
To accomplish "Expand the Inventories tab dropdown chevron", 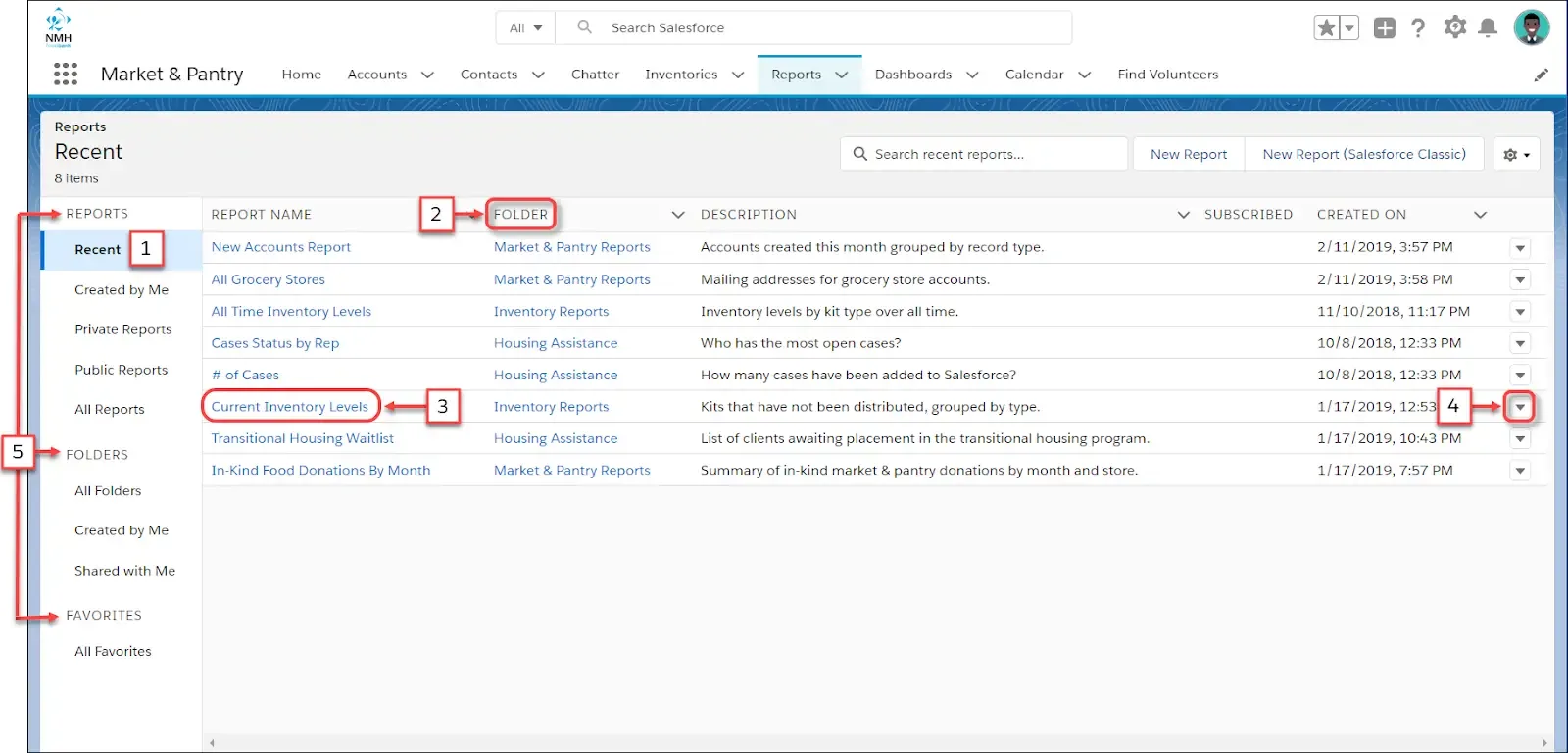I will pos(738,75).
